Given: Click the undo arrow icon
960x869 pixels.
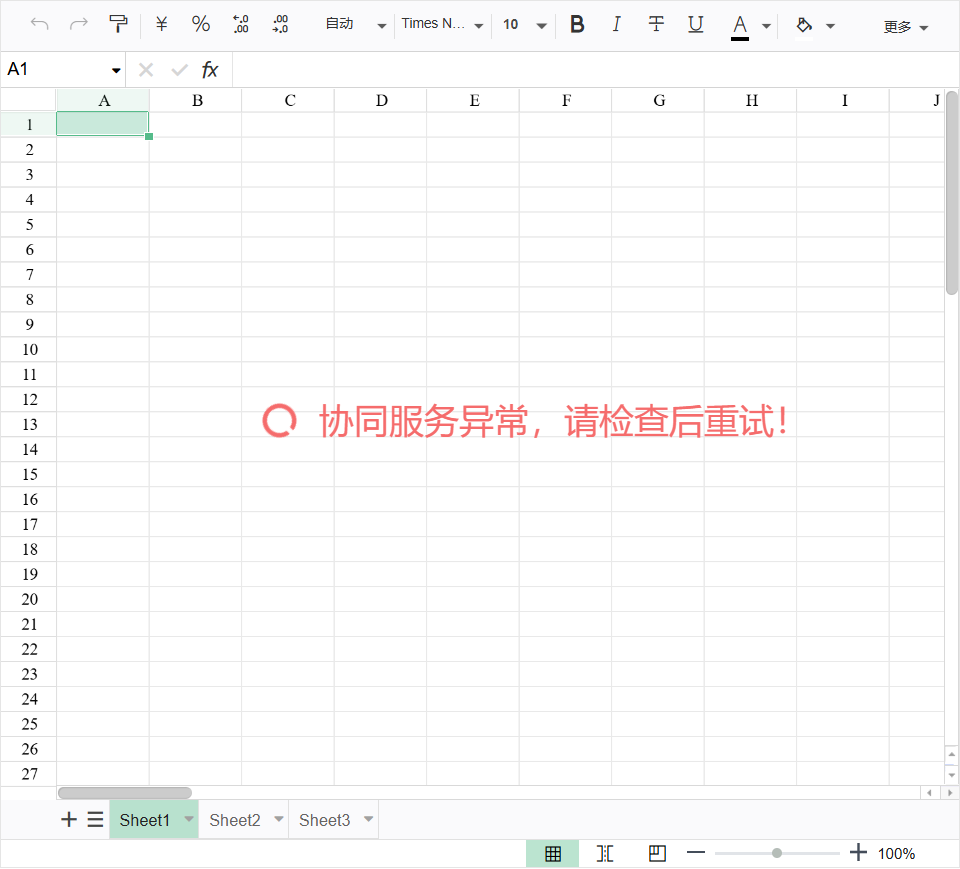Looking at the screenshot, I should pos(39,24).
